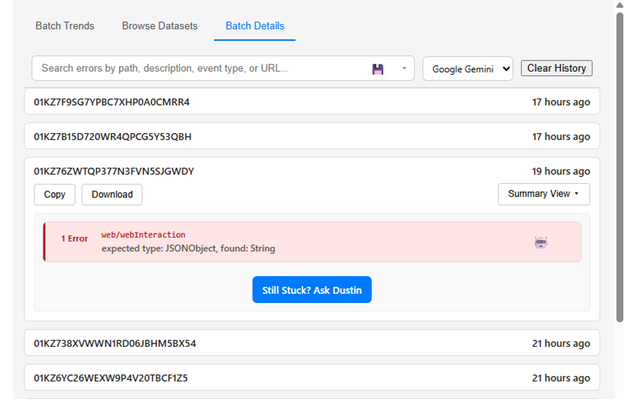Expand batch 01KZ7B15D720WR4QPCG5Y53QBH row
This screenshot has width=640, height=400.
click(312, 136)
